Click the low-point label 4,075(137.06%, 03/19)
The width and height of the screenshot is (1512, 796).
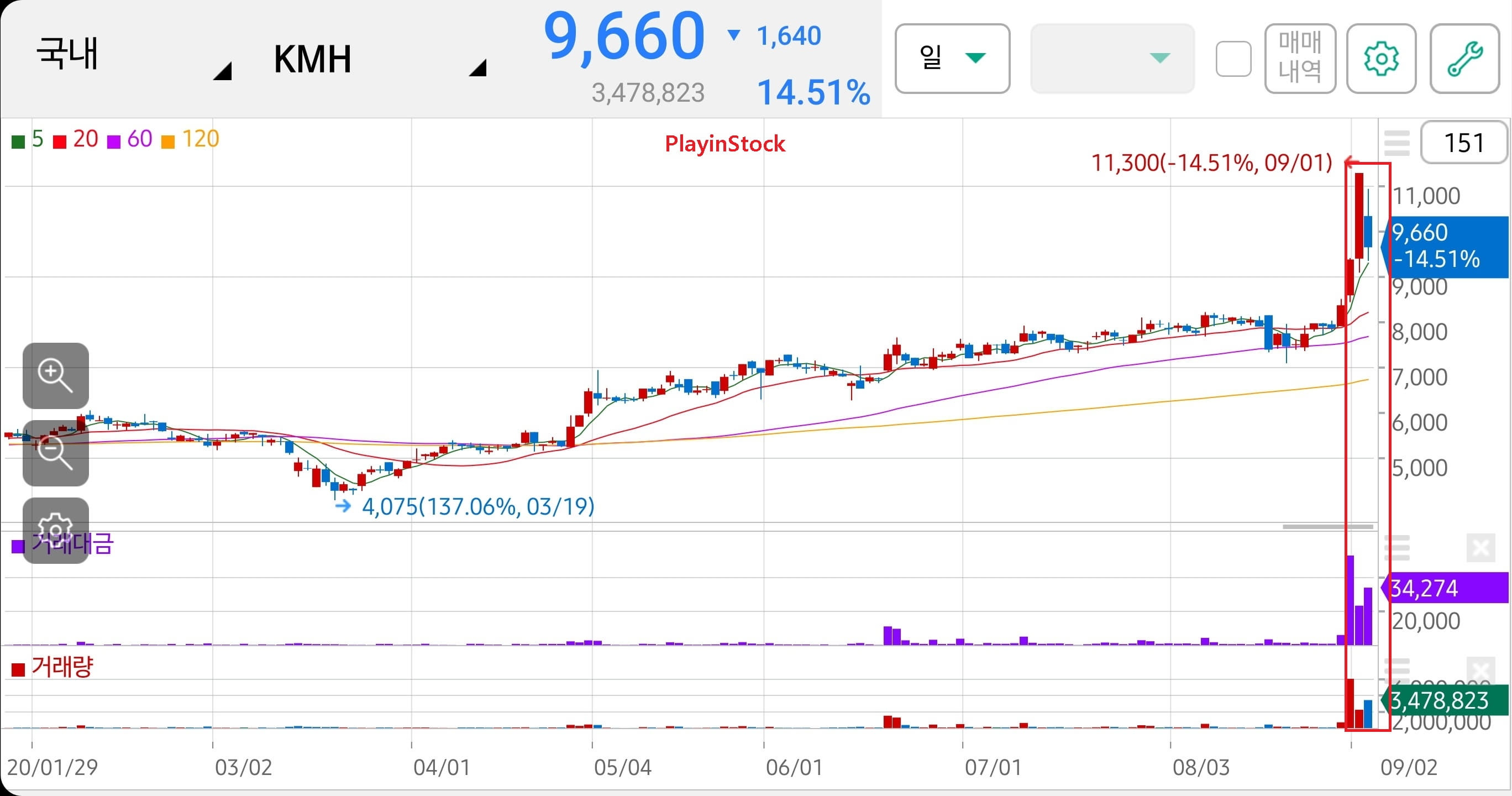[478, 506]
